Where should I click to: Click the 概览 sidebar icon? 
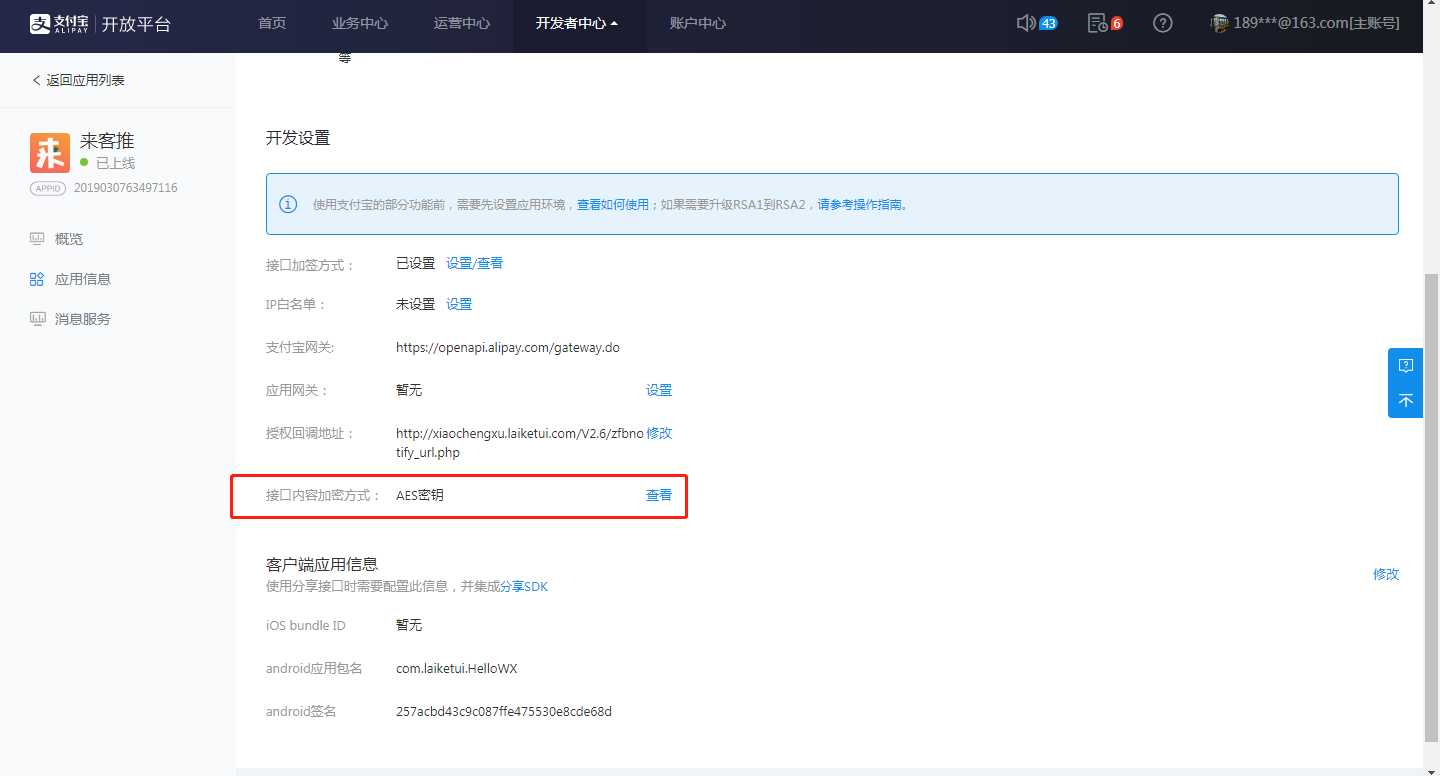click(x=37, y=239)
